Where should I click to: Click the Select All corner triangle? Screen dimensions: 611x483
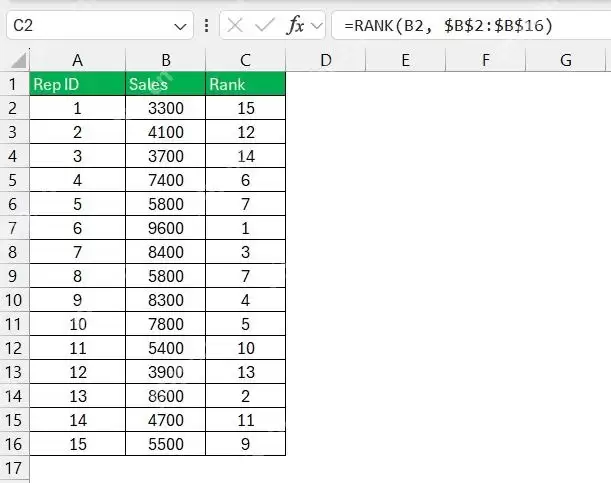pos(19,60)
